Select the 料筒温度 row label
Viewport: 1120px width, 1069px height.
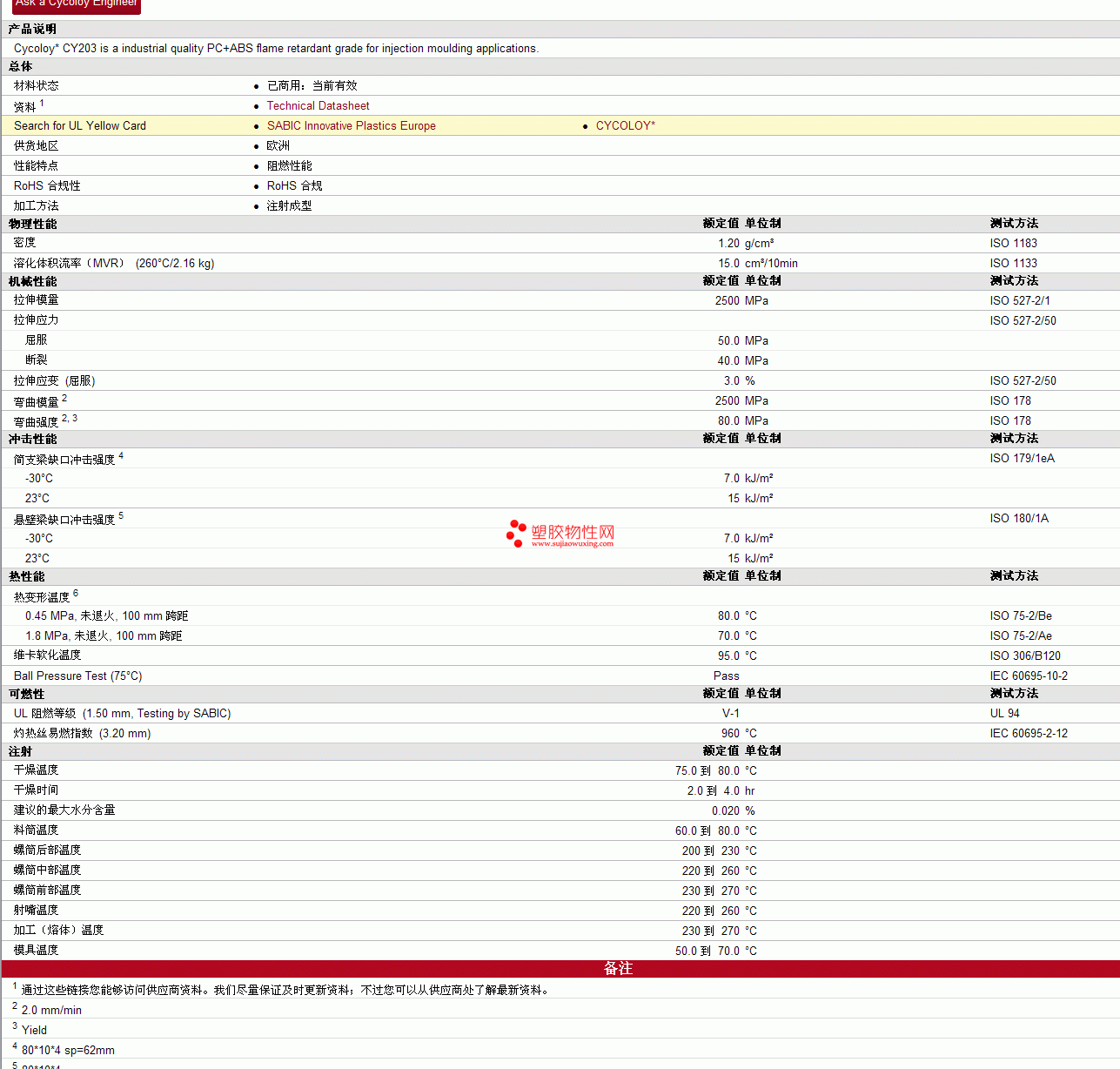37,830
